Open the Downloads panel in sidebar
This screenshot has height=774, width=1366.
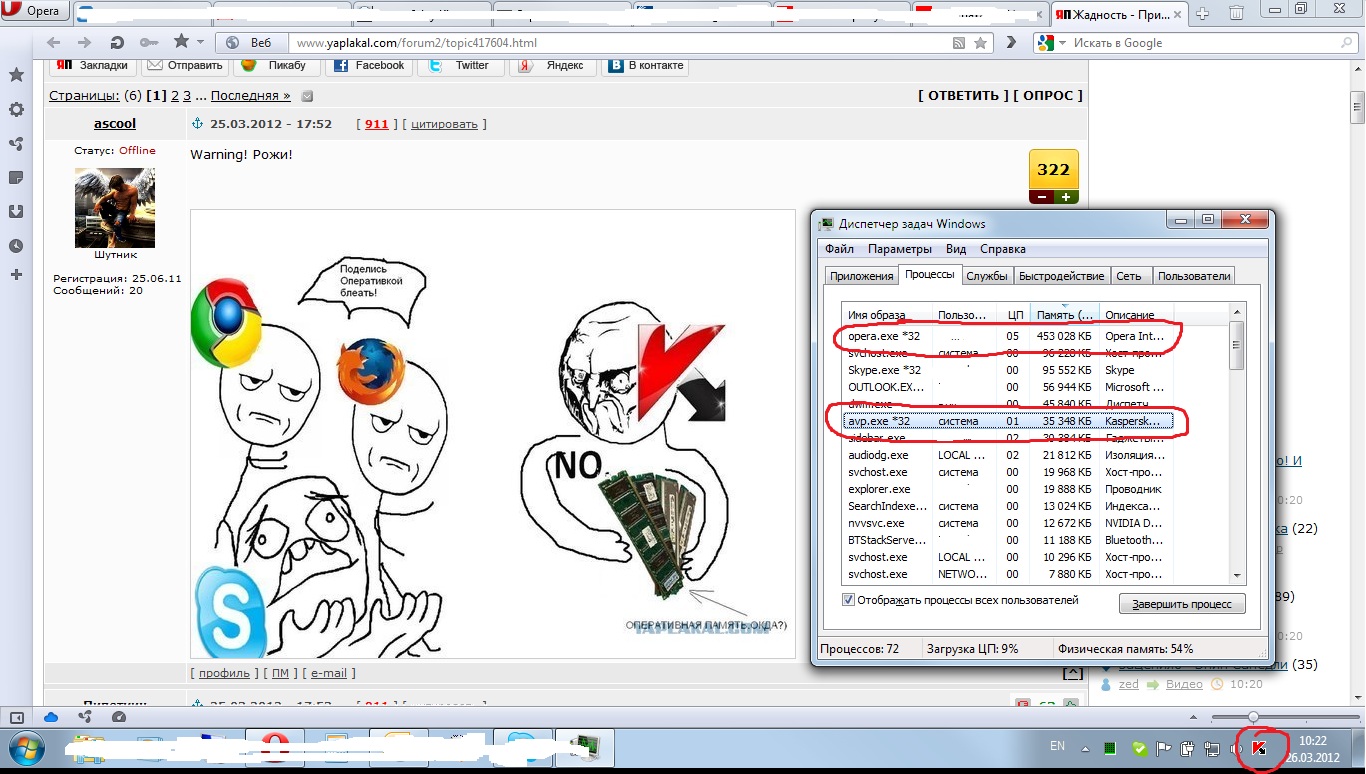tap(16, 211)
